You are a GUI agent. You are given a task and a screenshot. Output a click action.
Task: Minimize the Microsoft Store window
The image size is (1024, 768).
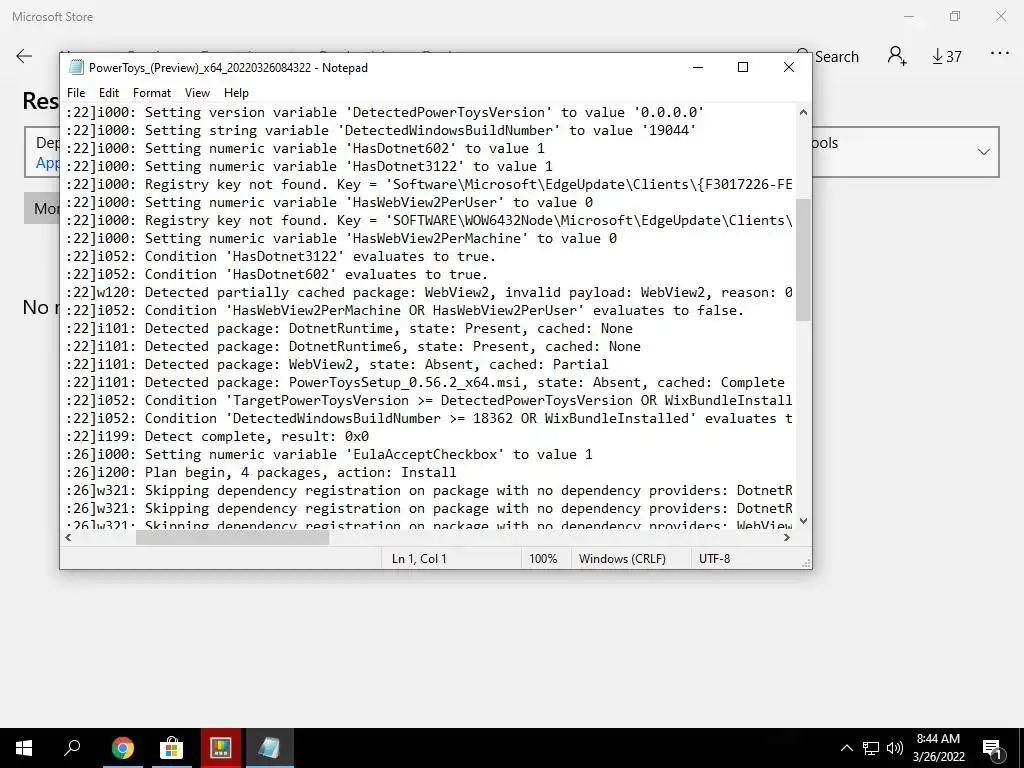pyautogui.click(x=908, y=16)
